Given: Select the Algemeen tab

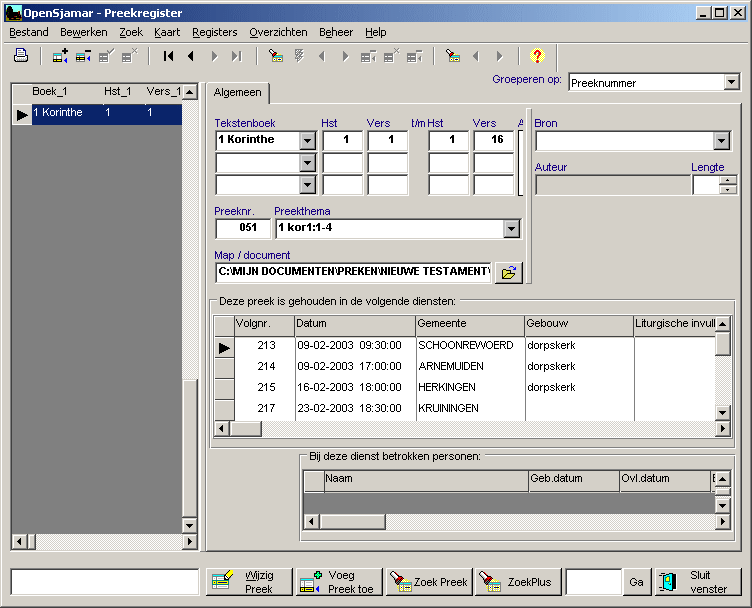Looking at the screenshot, I should coord(238,92).
